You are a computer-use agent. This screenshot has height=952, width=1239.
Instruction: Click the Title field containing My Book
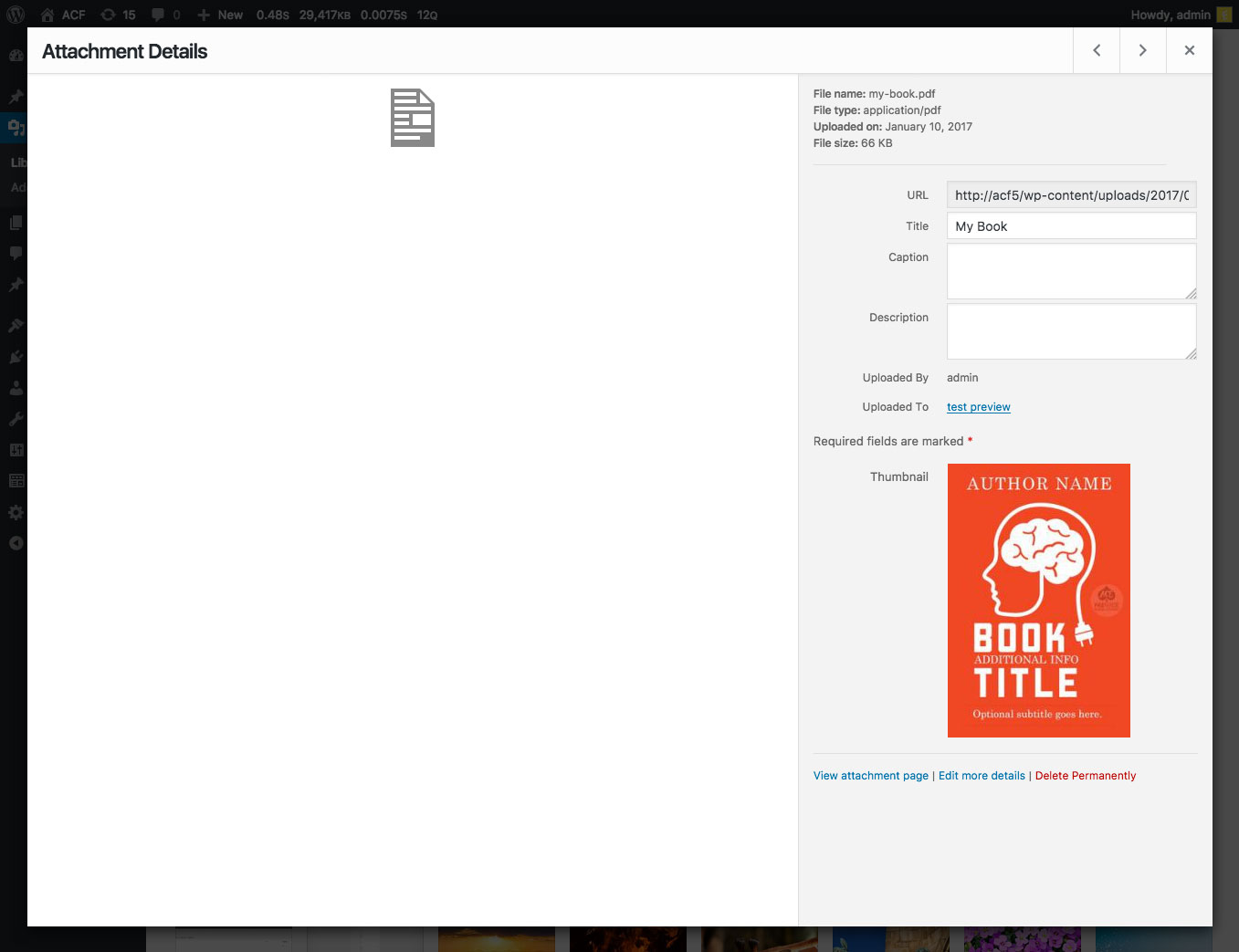coord(1071,226)
